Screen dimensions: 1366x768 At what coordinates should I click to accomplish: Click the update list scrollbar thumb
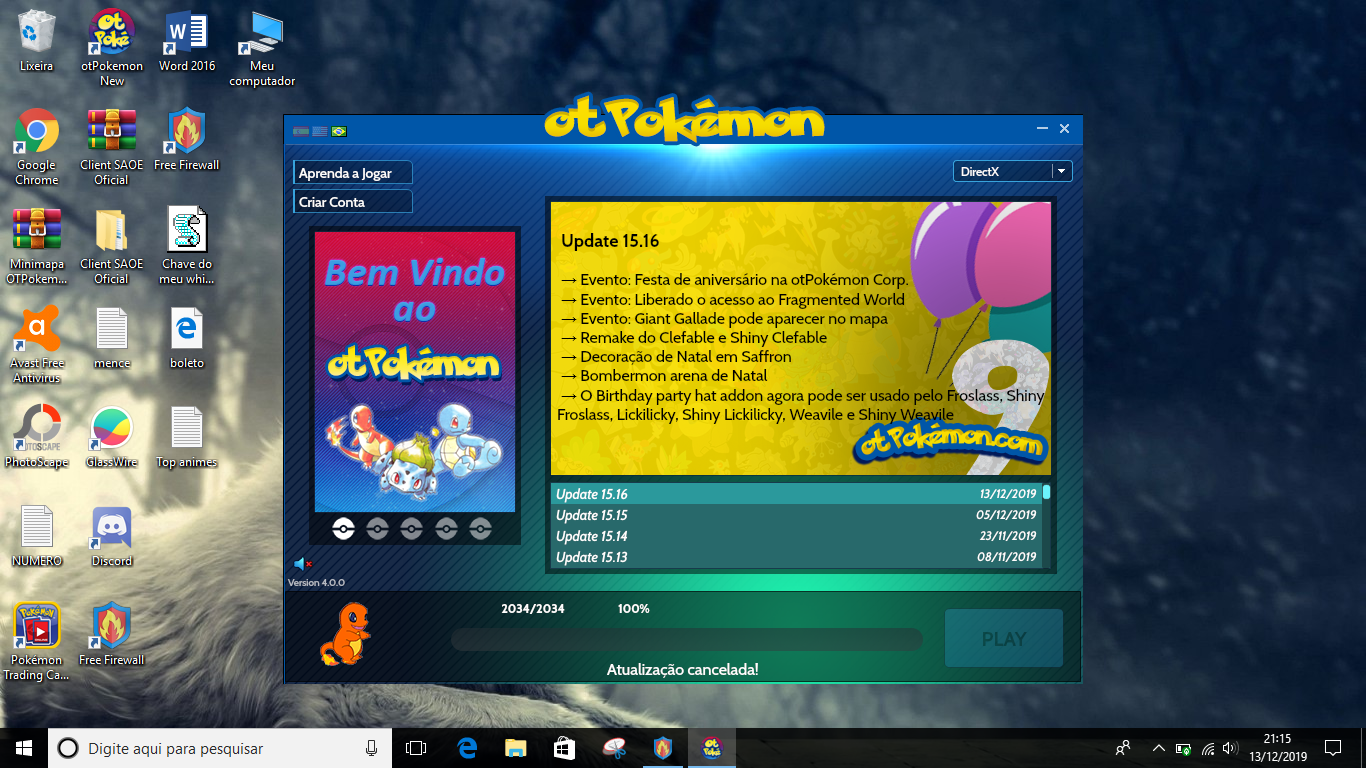[x=1046, y=492]
